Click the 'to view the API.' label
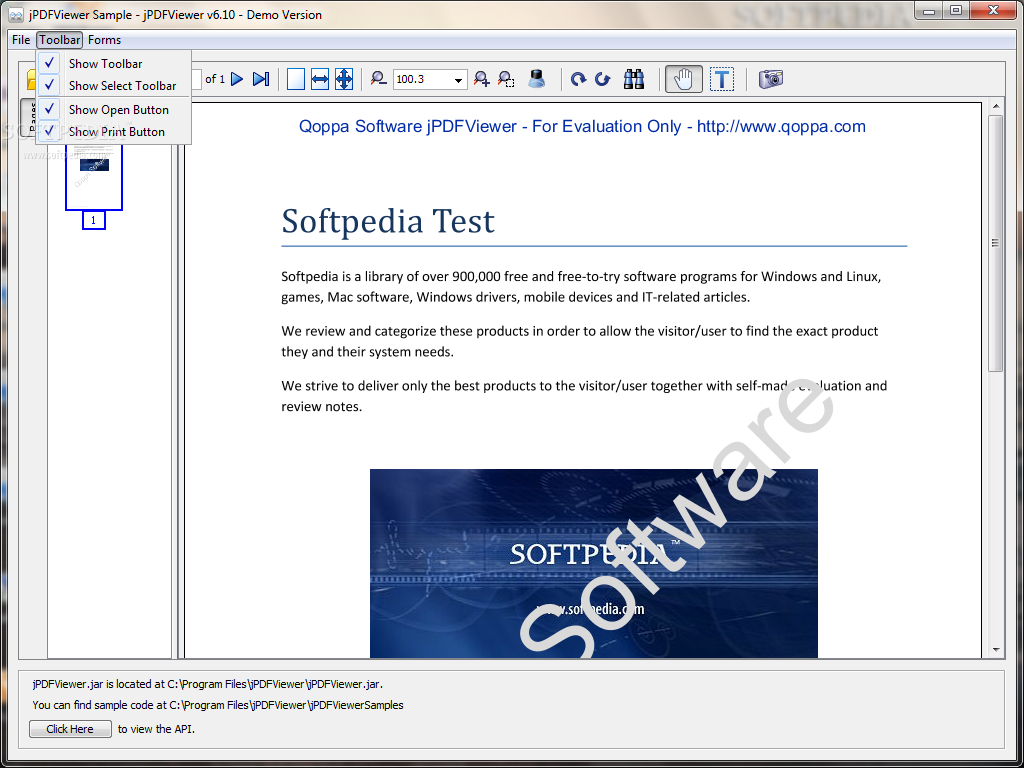 [x=157, y=729]
